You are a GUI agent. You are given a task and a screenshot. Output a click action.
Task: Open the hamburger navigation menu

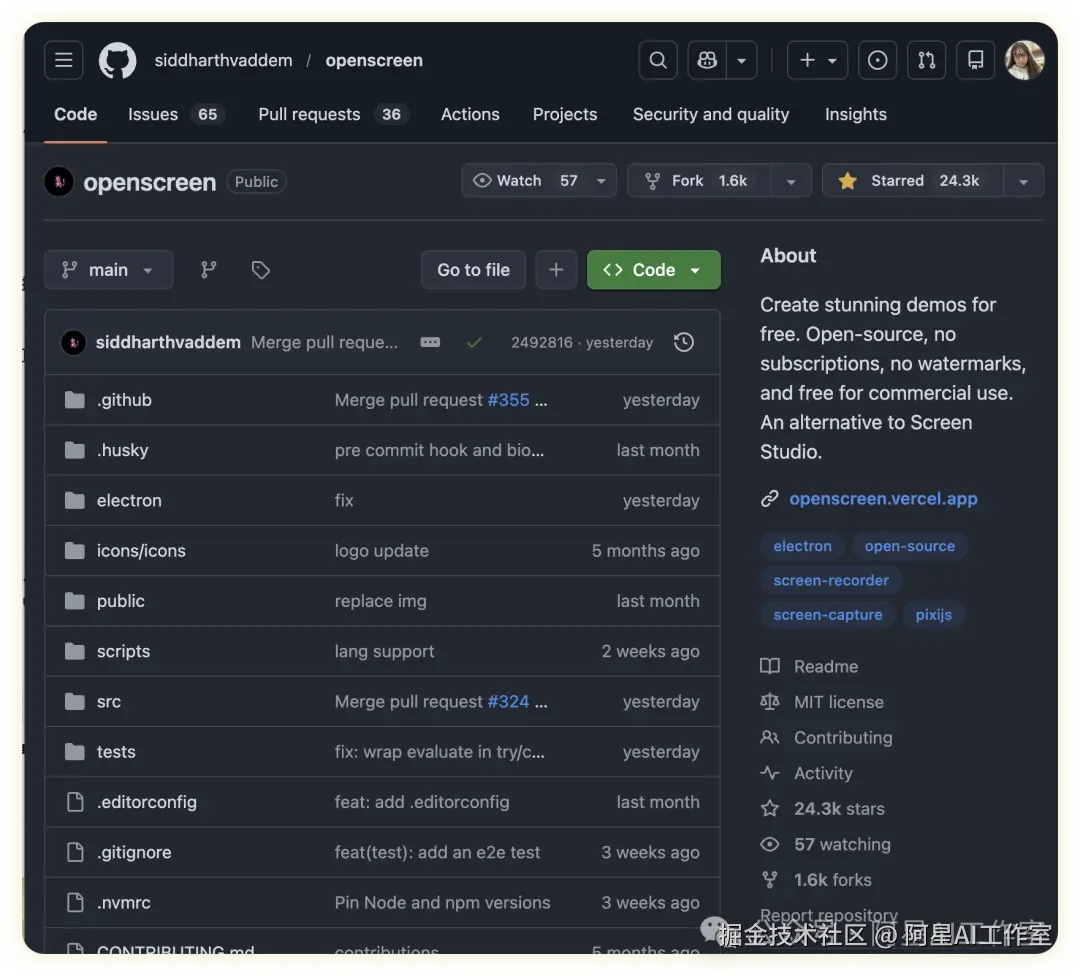[63, 61]
